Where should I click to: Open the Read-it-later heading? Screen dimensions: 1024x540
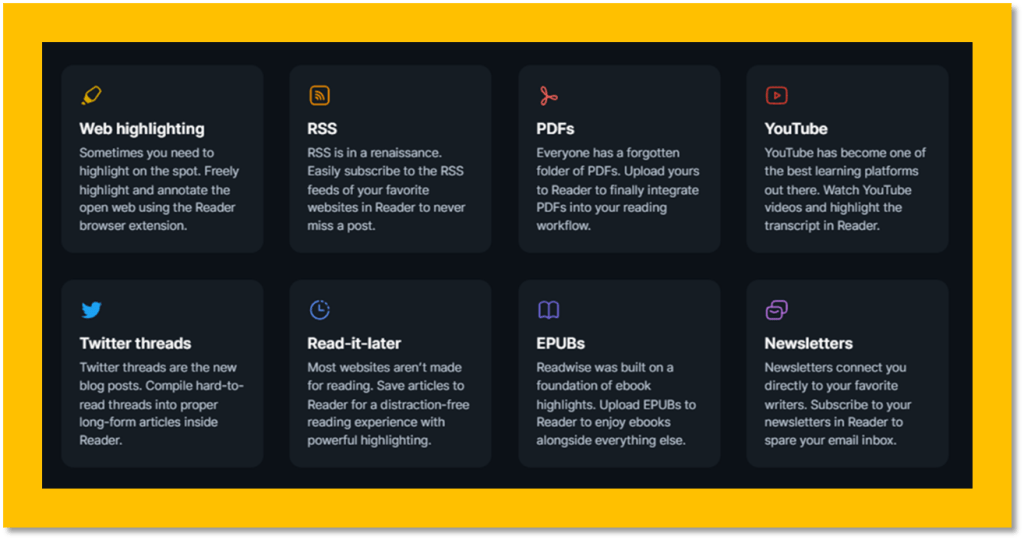click(x=354, y=343)
